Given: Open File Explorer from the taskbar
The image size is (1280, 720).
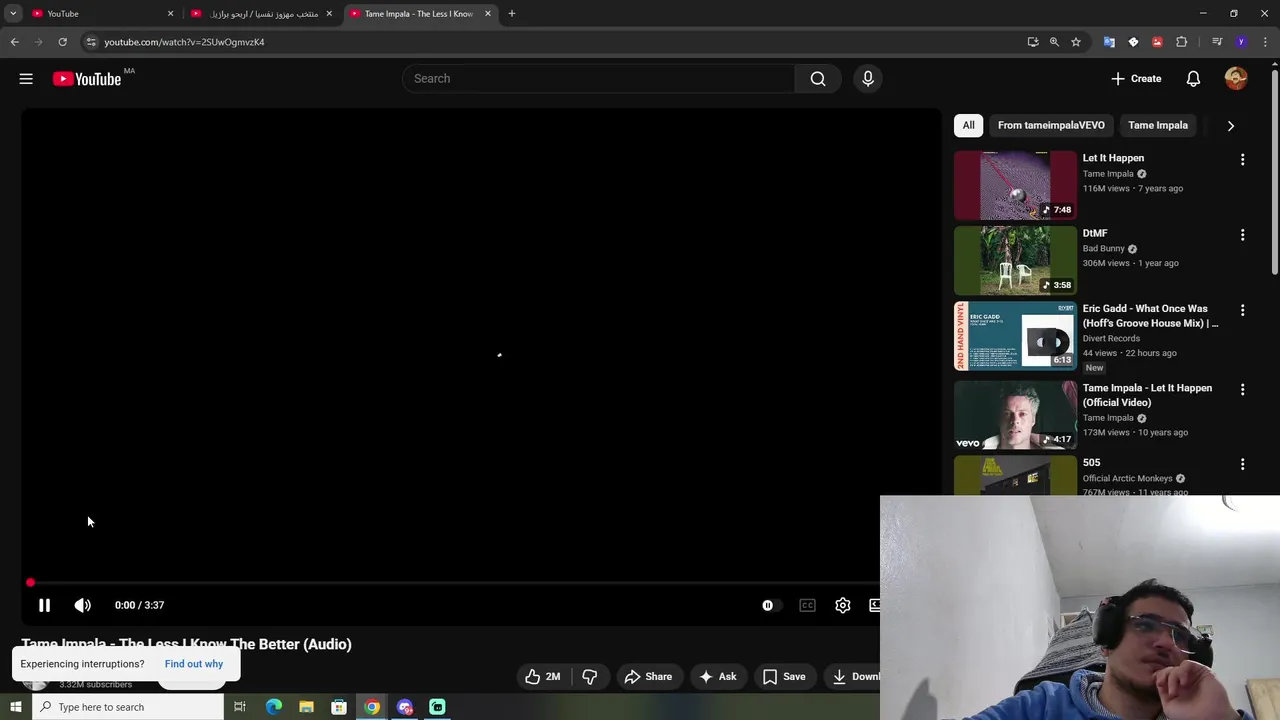Looking at the screenshot, I should [306, 707].
